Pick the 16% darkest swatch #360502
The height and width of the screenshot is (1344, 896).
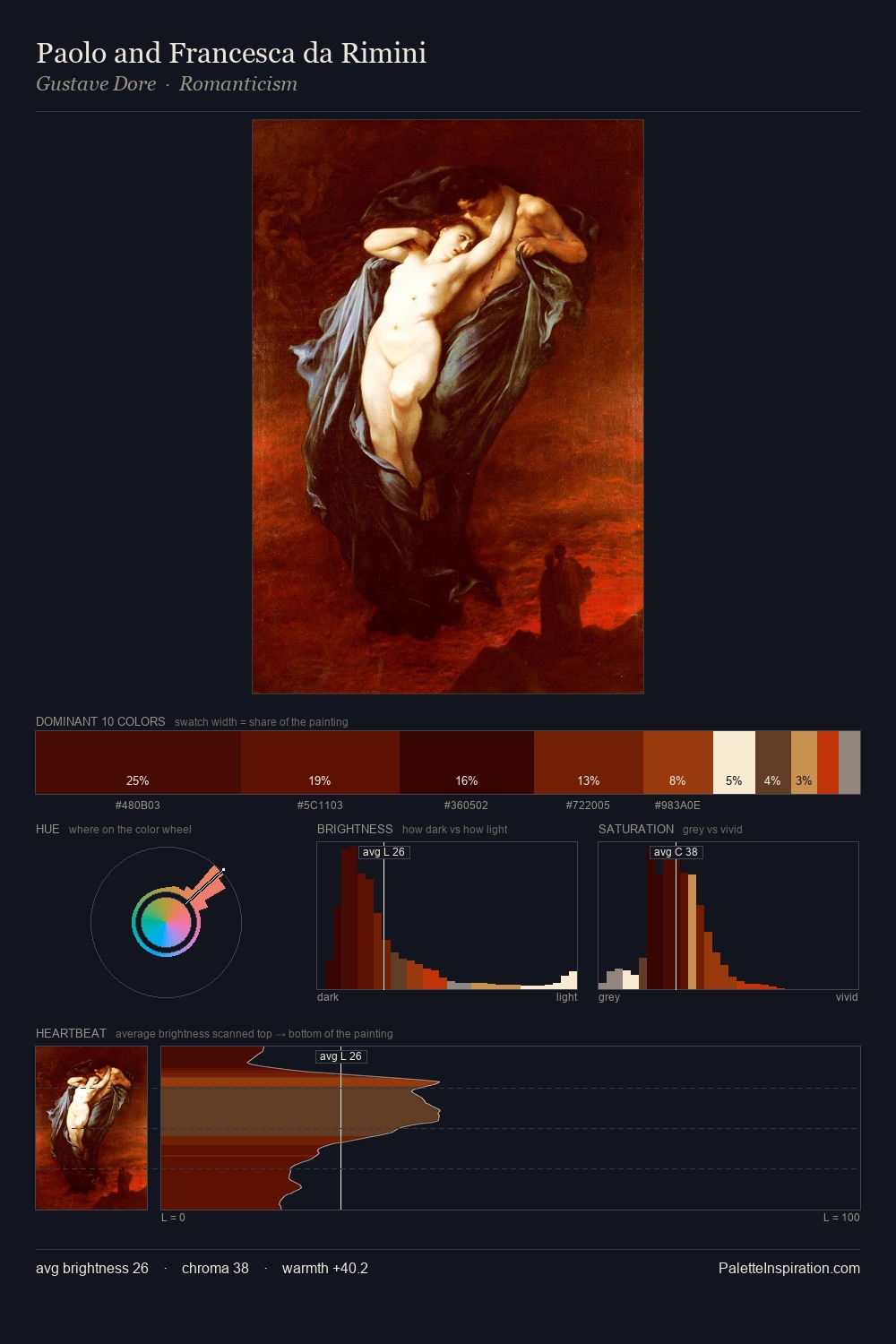click(x=467, y=762)
